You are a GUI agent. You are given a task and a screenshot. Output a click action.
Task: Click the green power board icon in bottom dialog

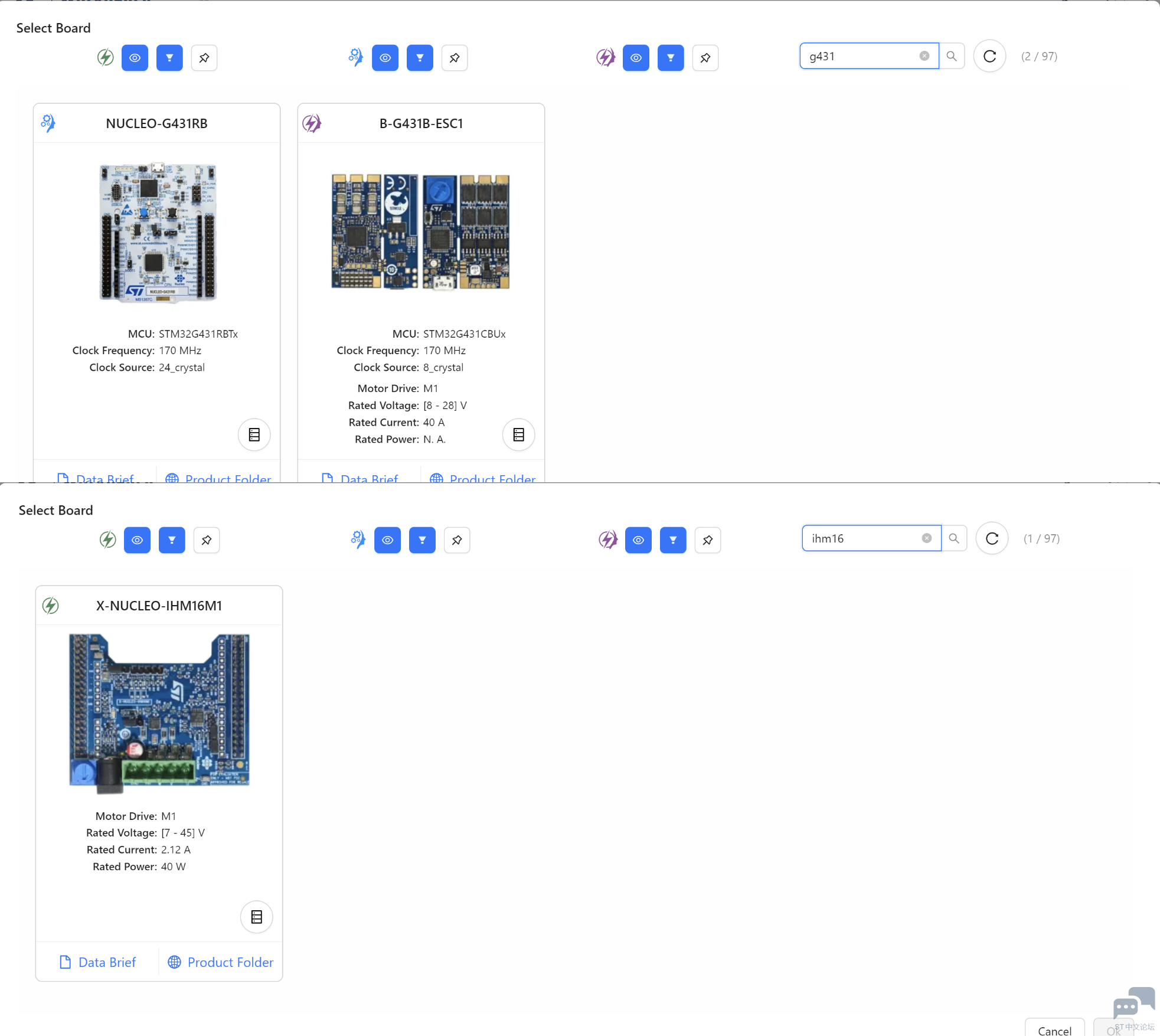click(x=108, y=540)
